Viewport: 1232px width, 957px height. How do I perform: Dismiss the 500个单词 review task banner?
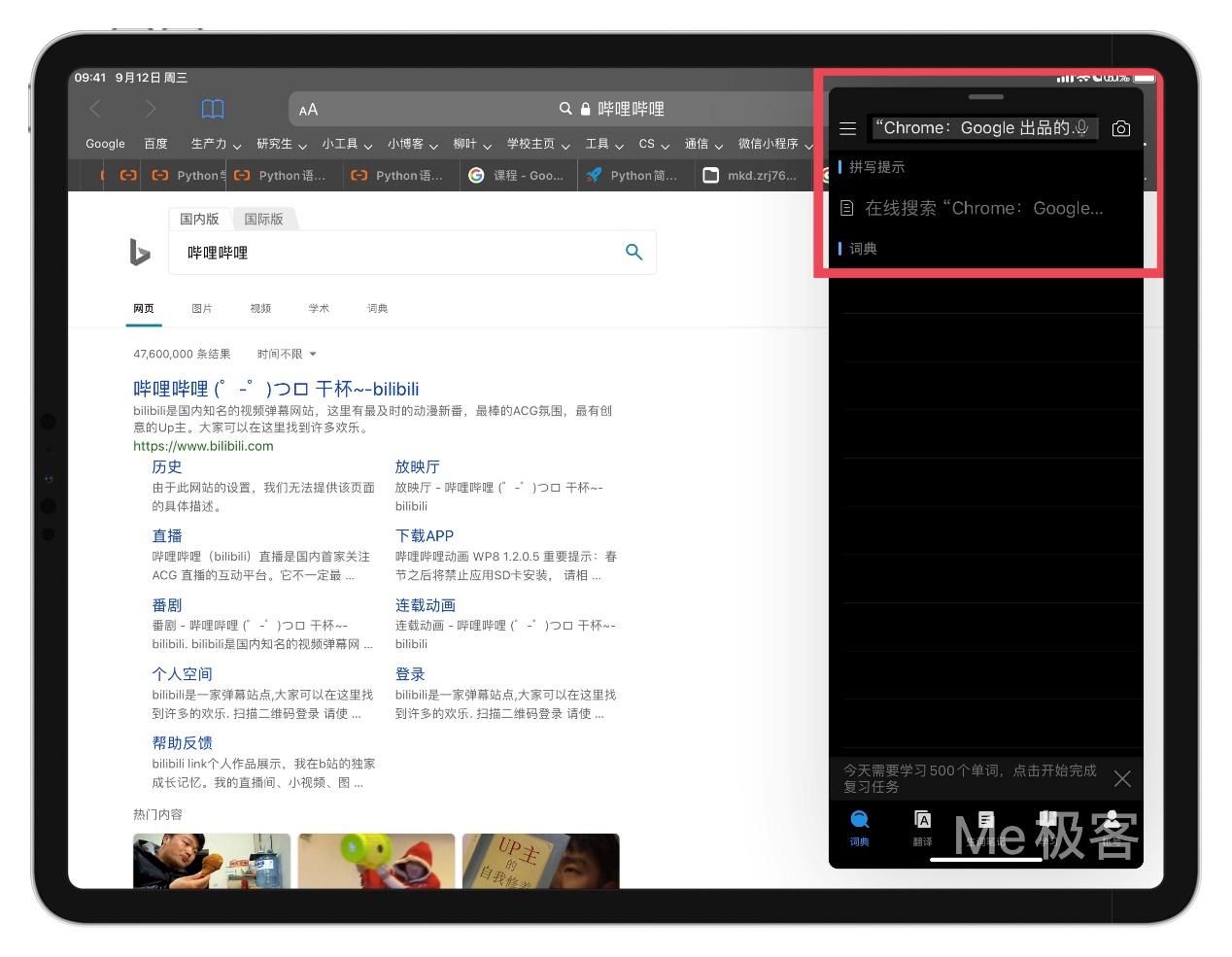coord(1122,778)
